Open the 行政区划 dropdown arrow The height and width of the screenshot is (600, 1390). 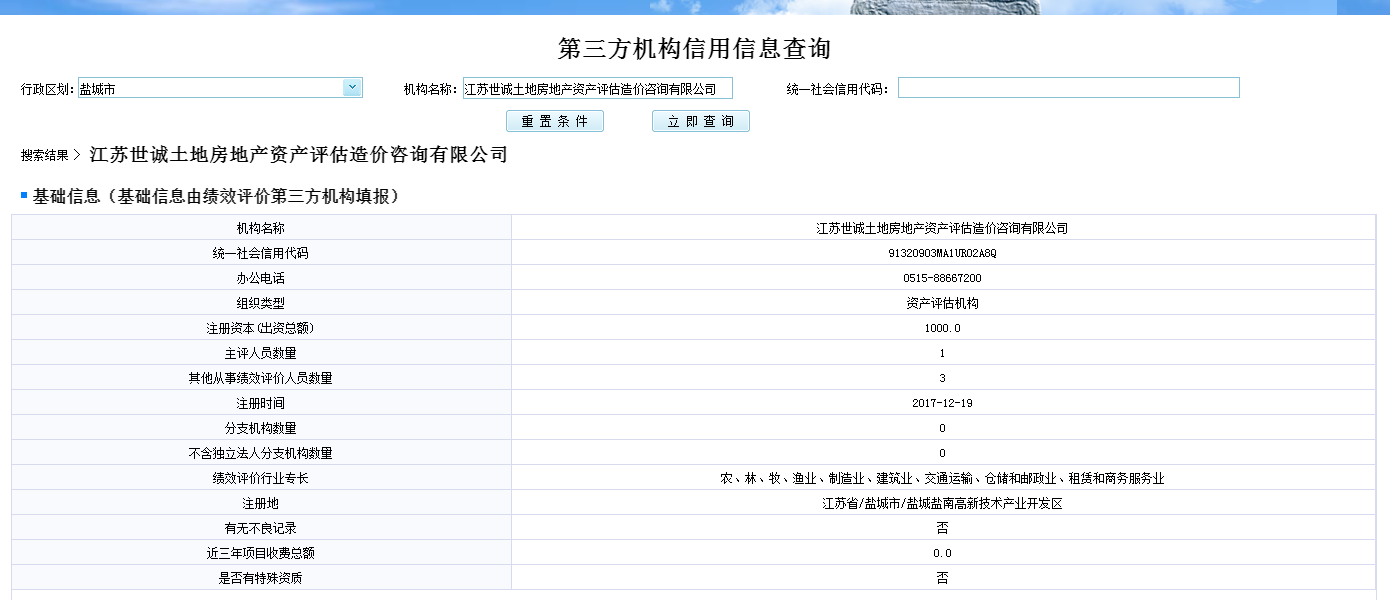[352, 88]
